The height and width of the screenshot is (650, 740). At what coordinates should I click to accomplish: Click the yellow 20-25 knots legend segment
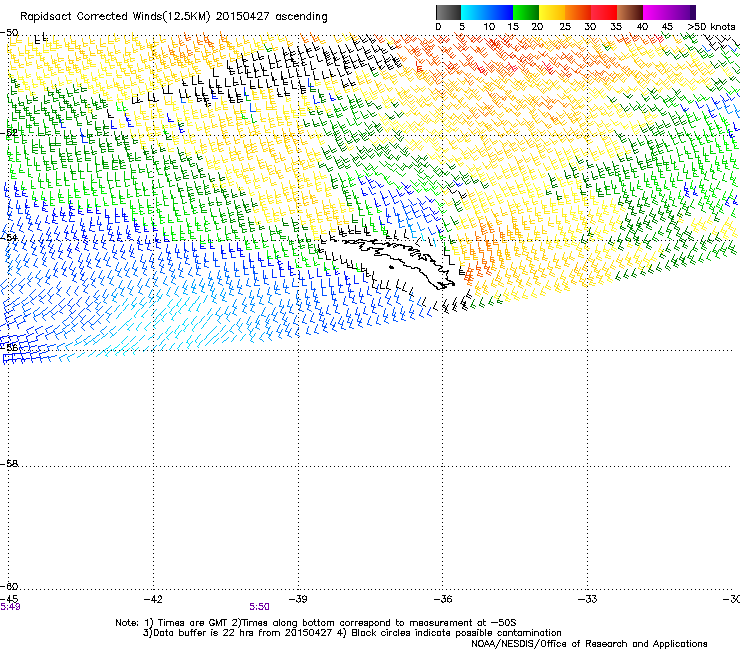click(552, 12)
